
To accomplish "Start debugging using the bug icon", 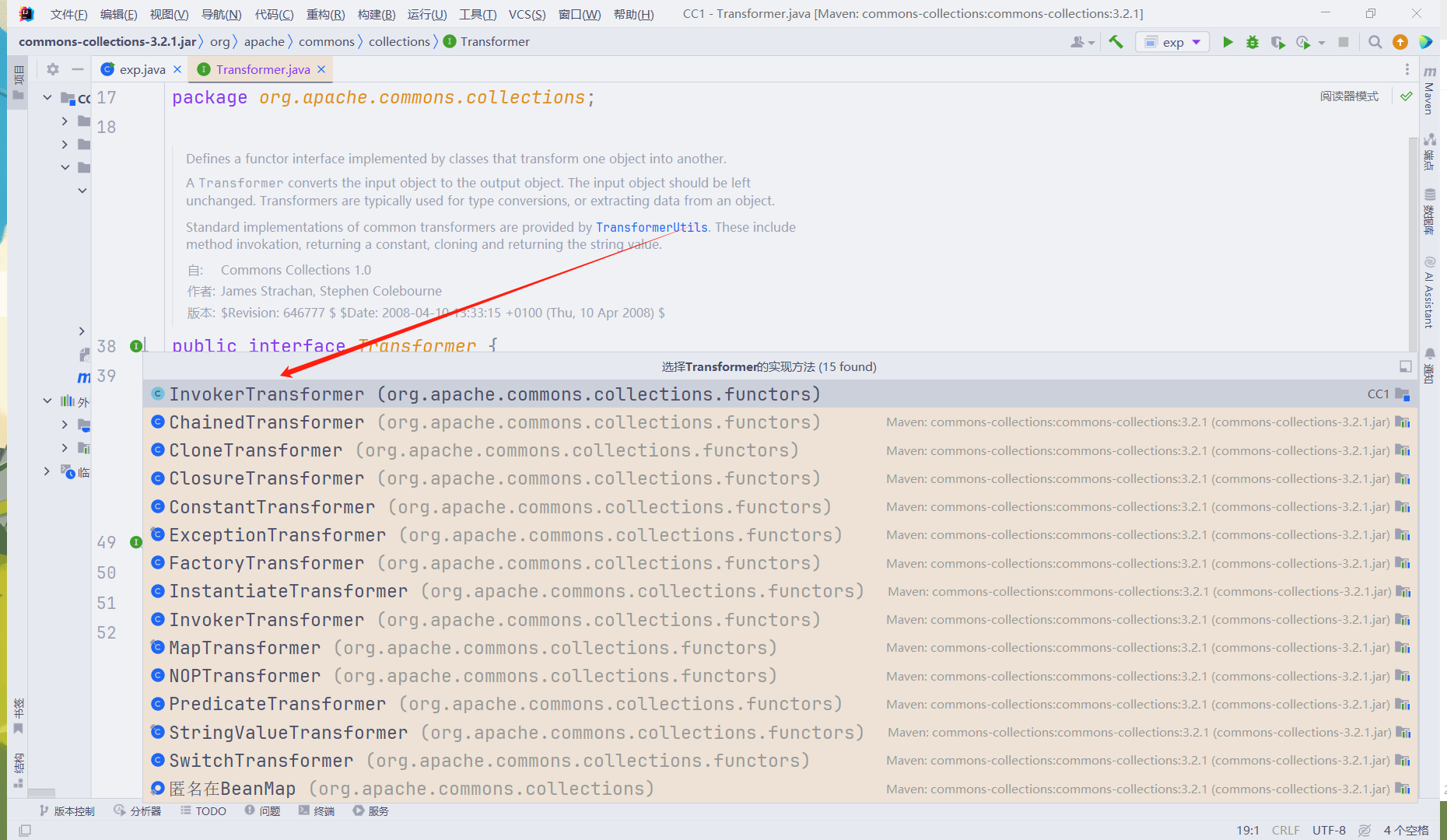I will coord(1253,42).
